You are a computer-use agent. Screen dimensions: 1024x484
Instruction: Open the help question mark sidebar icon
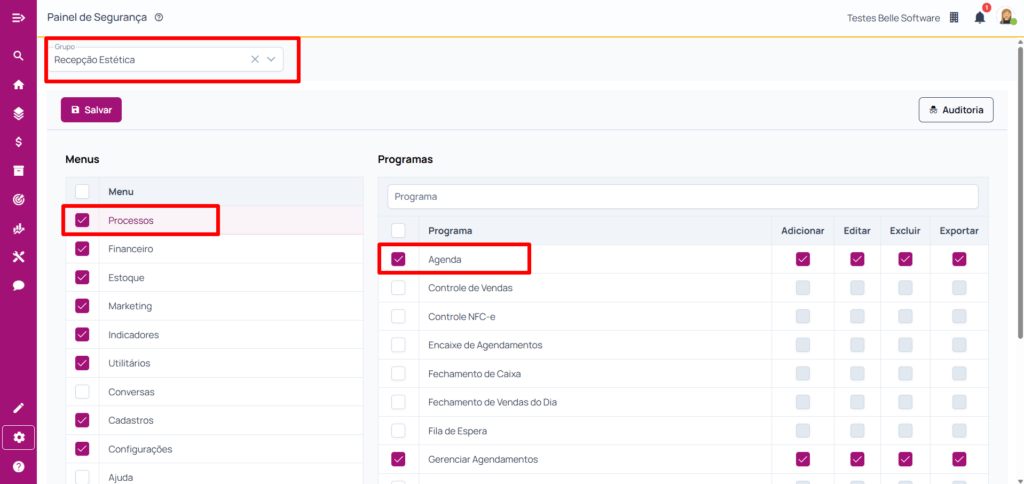(x=18, y=466)
